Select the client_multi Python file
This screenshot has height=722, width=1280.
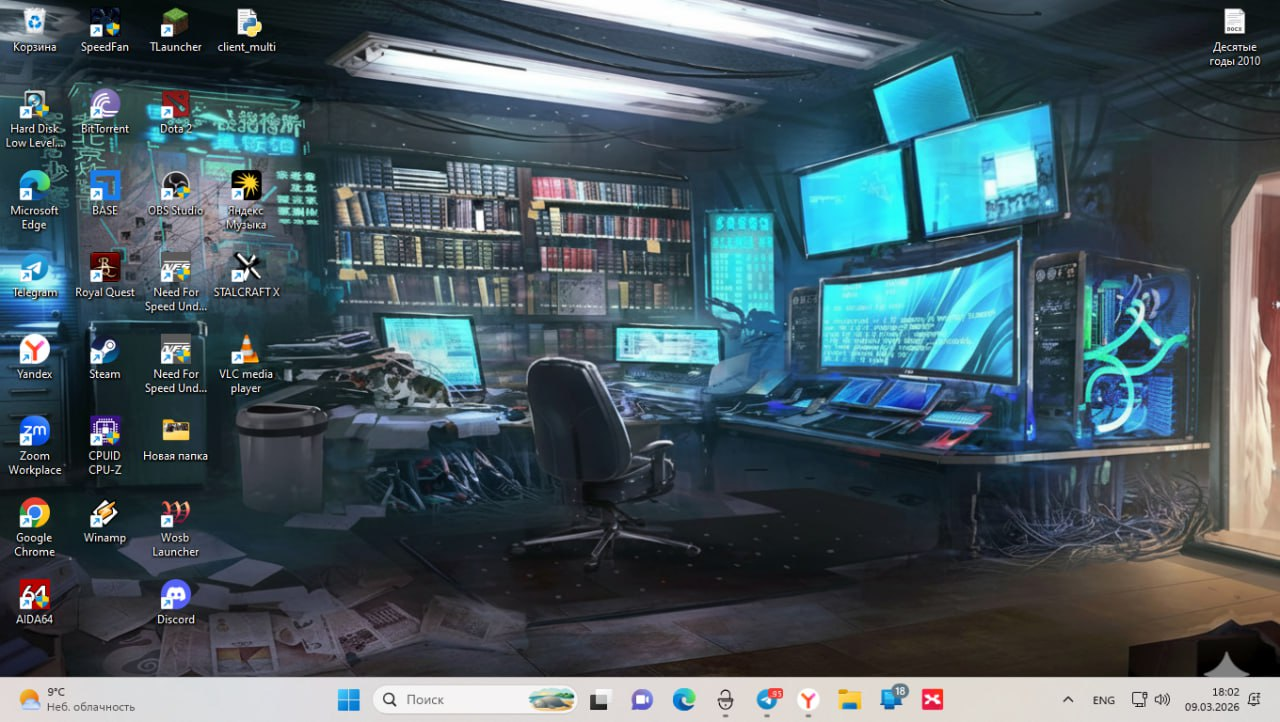(x=246, y=30)
